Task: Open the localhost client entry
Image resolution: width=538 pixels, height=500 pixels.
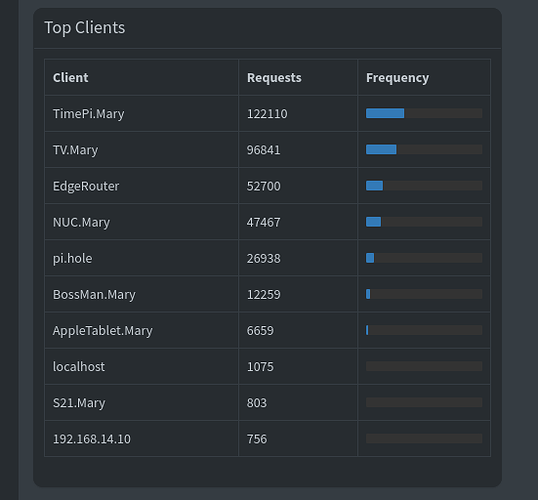Action: [x=79, y=367]
